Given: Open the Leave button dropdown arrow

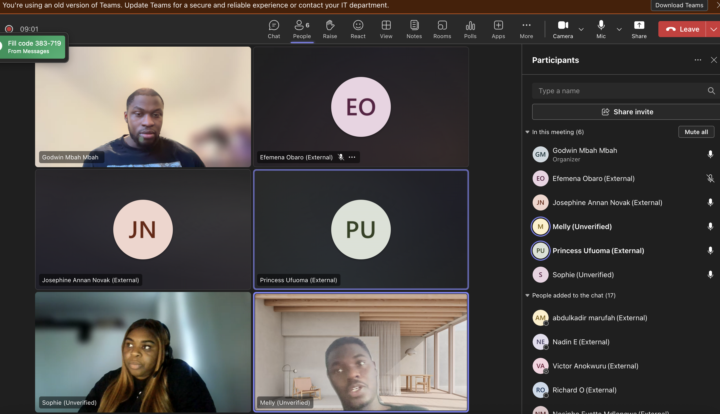Looking at the screenshot, I should [712, 29].
